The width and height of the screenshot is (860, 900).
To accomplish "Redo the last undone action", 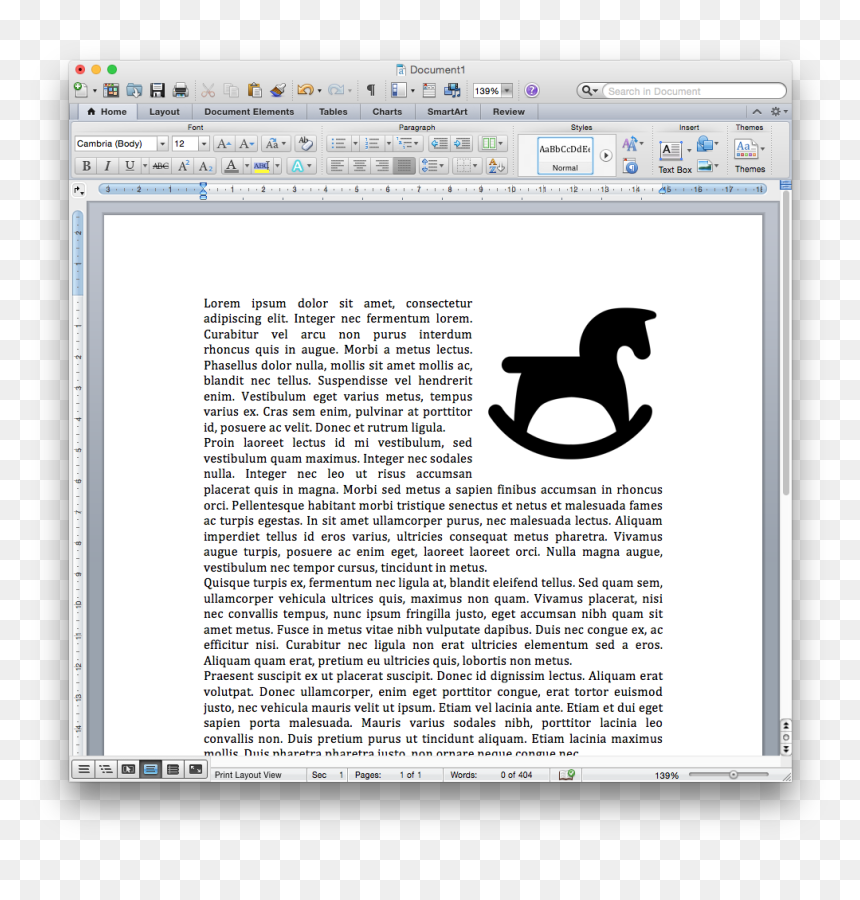I will click(x=336, y=90).
